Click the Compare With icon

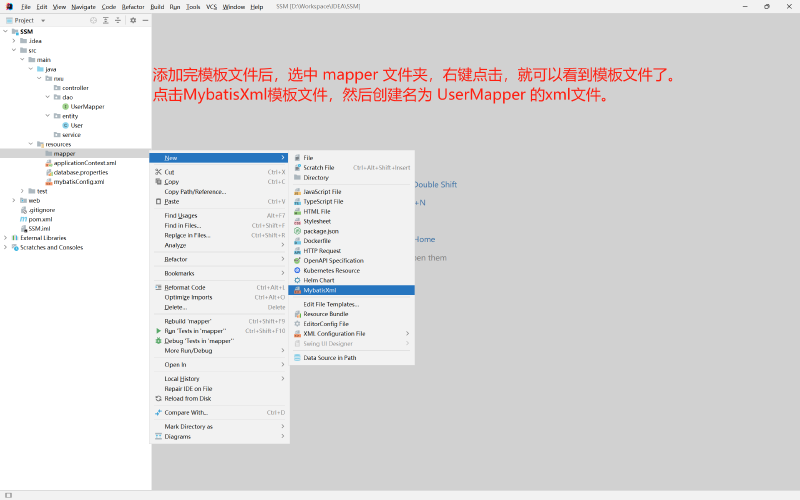click(158, 413)
